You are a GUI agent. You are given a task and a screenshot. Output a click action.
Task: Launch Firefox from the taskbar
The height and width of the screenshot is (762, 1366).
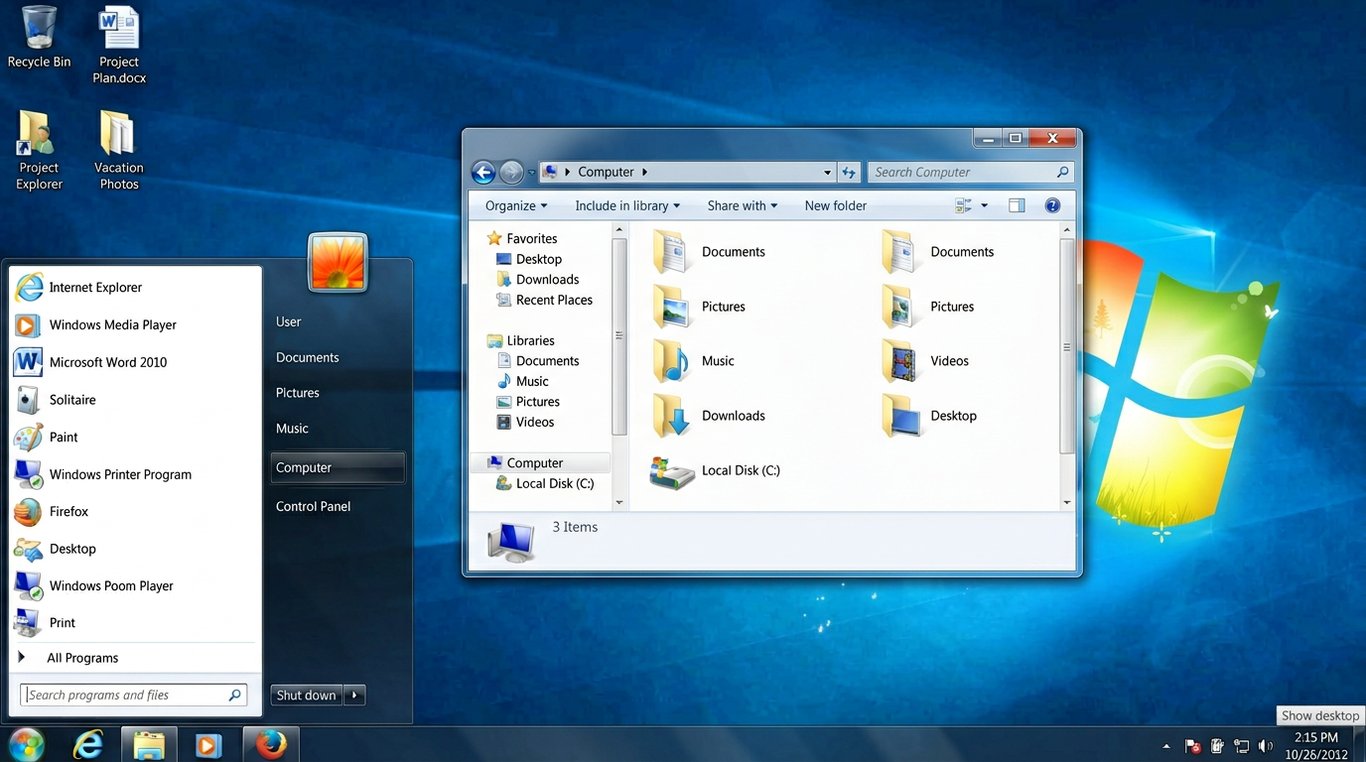[270, 745]
